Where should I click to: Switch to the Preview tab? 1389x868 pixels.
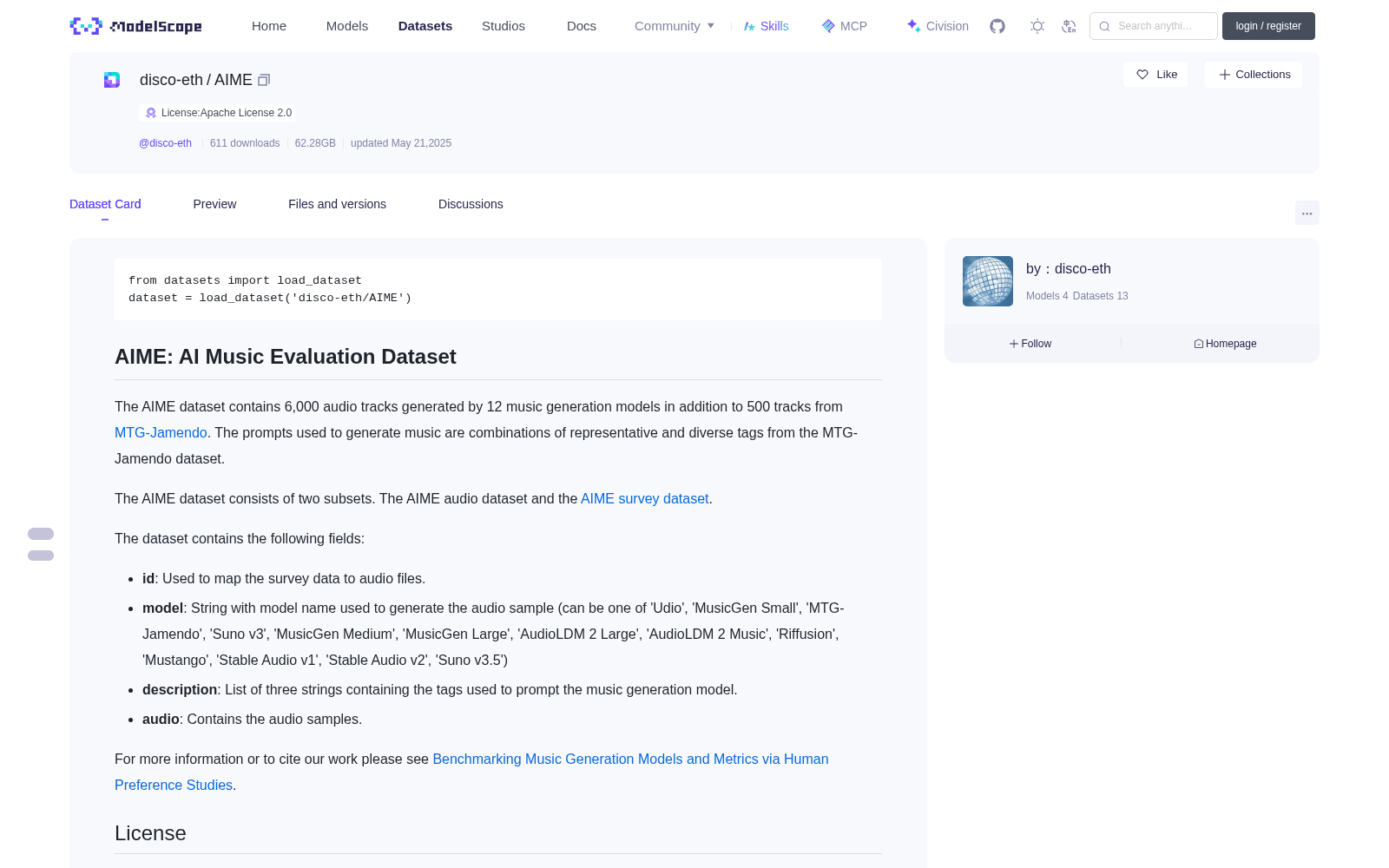[x=214, y=204]
